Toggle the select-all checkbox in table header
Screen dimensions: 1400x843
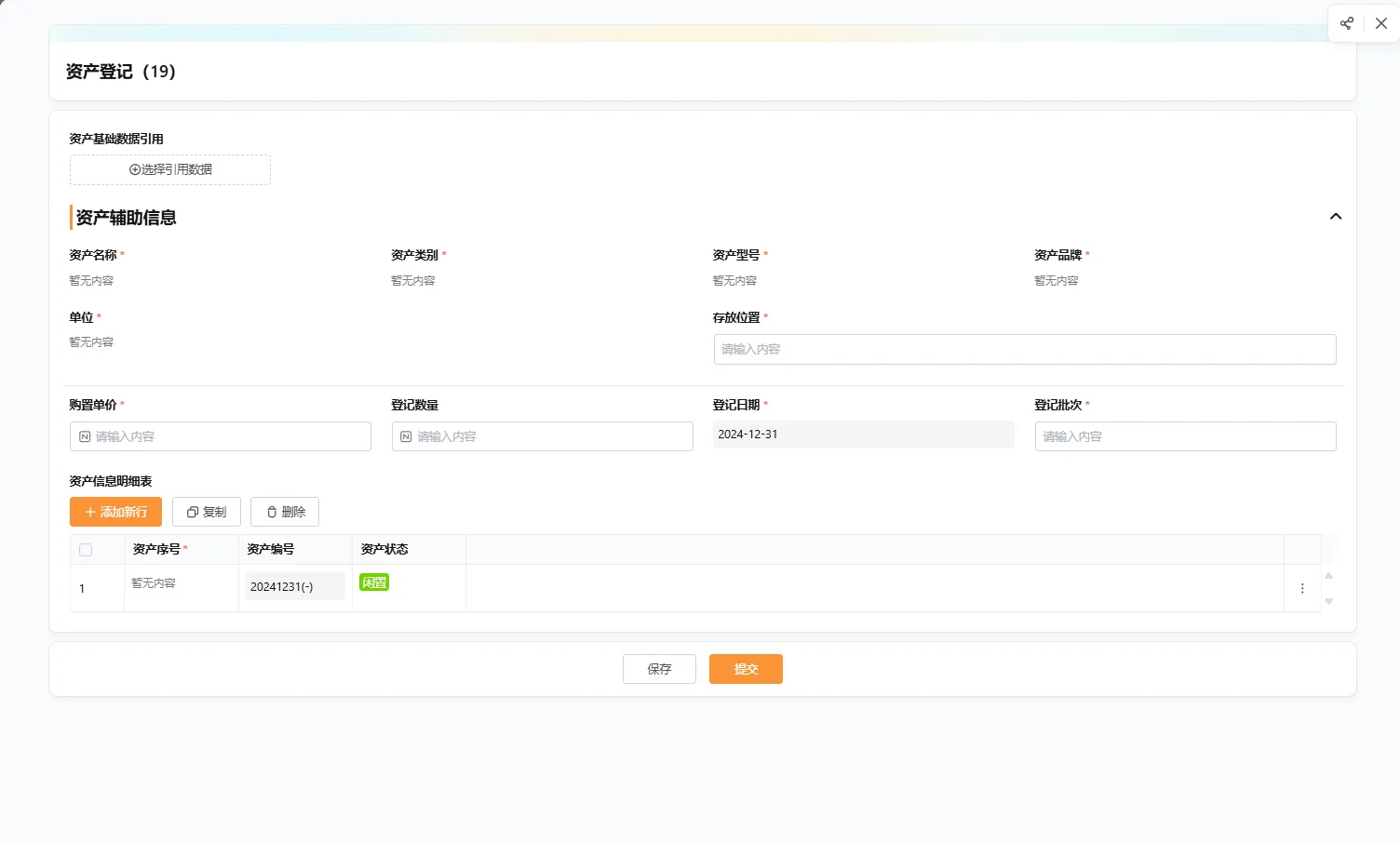coord(86,550)
